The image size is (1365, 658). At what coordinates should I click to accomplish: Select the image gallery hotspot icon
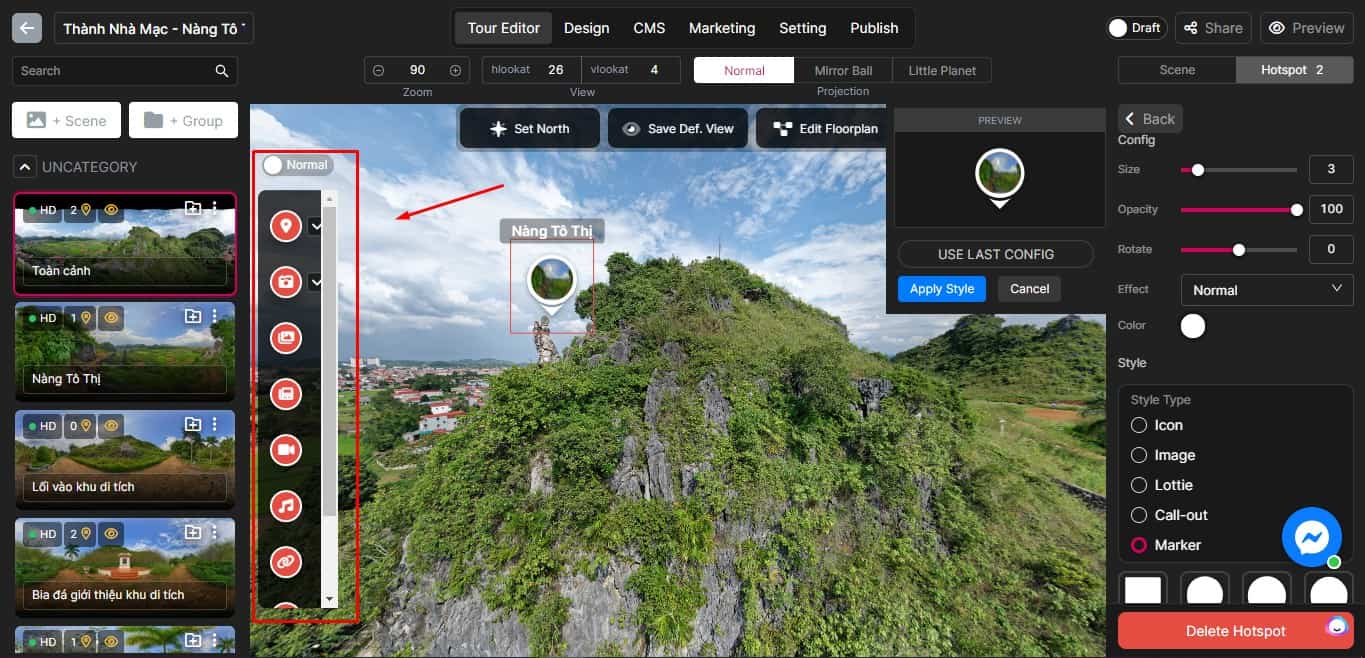(286, 338)
